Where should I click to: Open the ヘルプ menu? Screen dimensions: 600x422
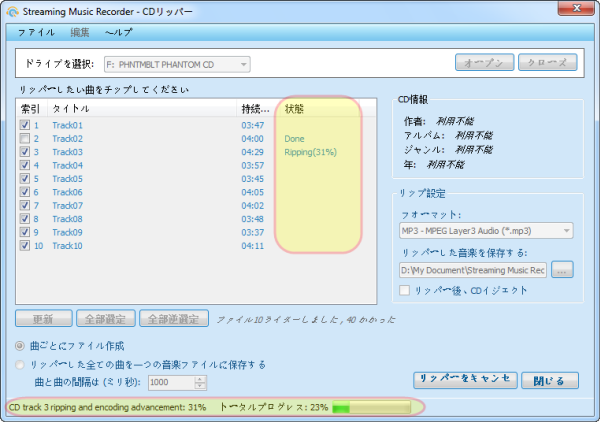pyautogui.click(x=119, y=33)
